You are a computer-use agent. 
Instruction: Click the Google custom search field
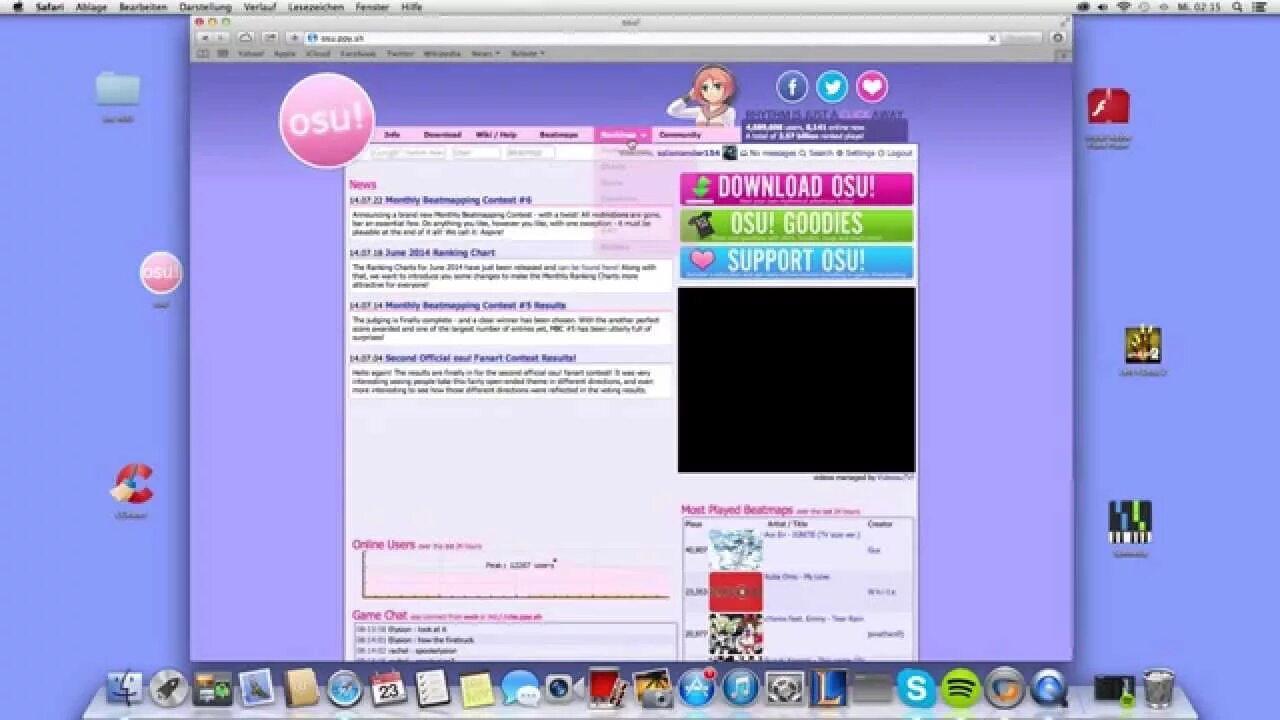408,153
